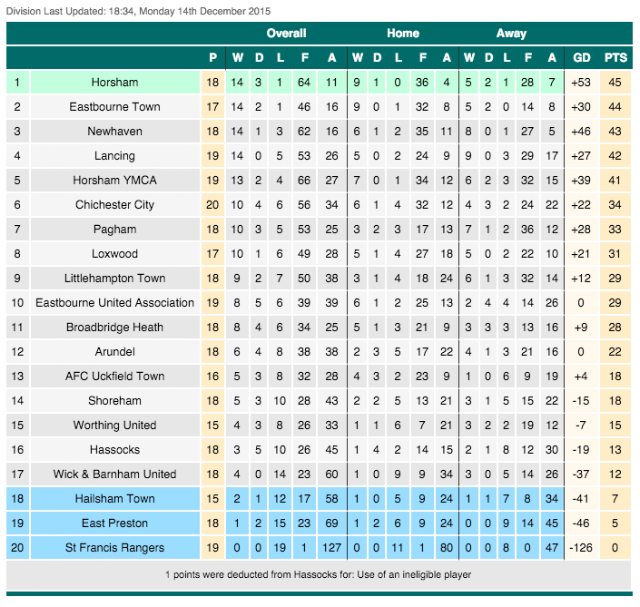Click the Home section header

tap(403, 33)
